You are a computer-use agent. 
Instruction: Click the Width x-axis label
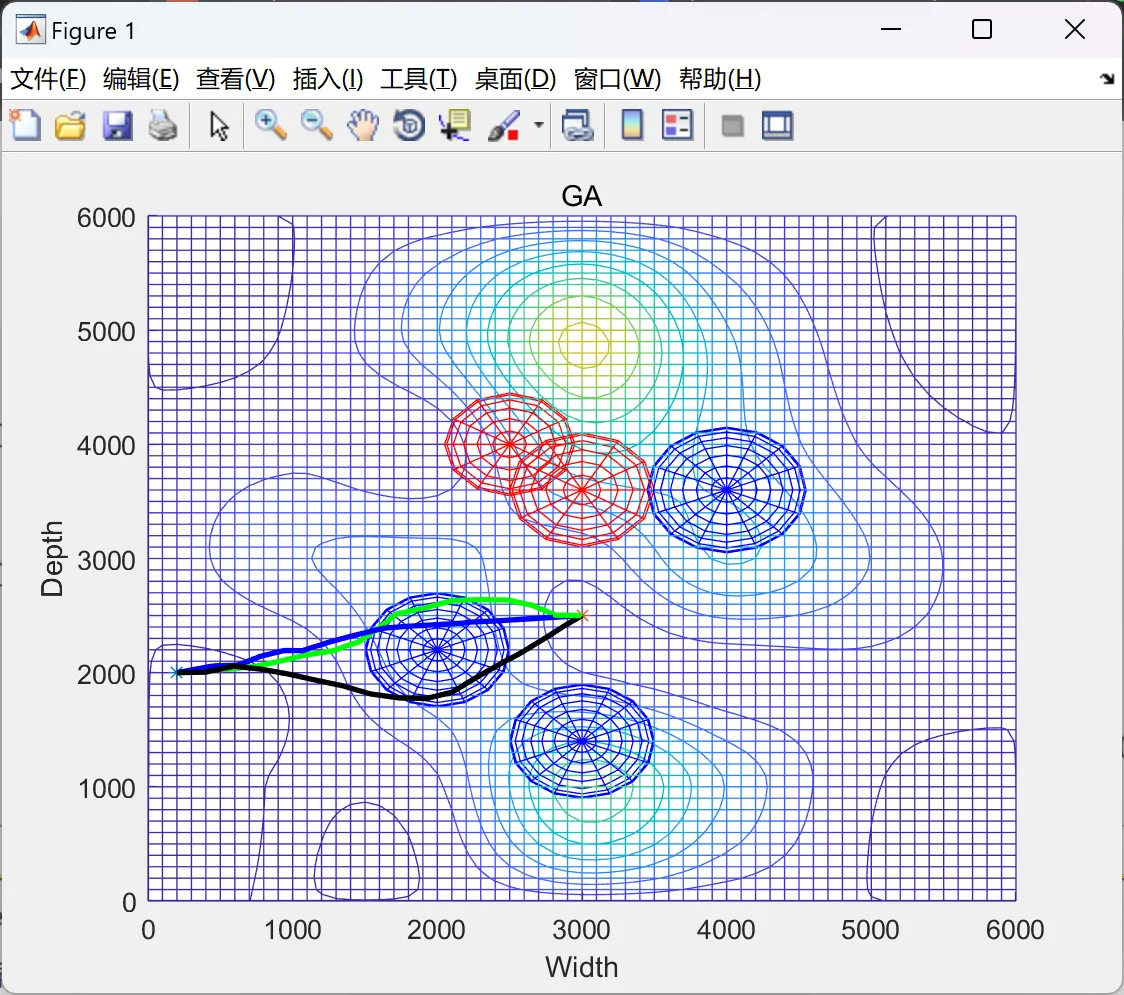(x=581, y=967)
